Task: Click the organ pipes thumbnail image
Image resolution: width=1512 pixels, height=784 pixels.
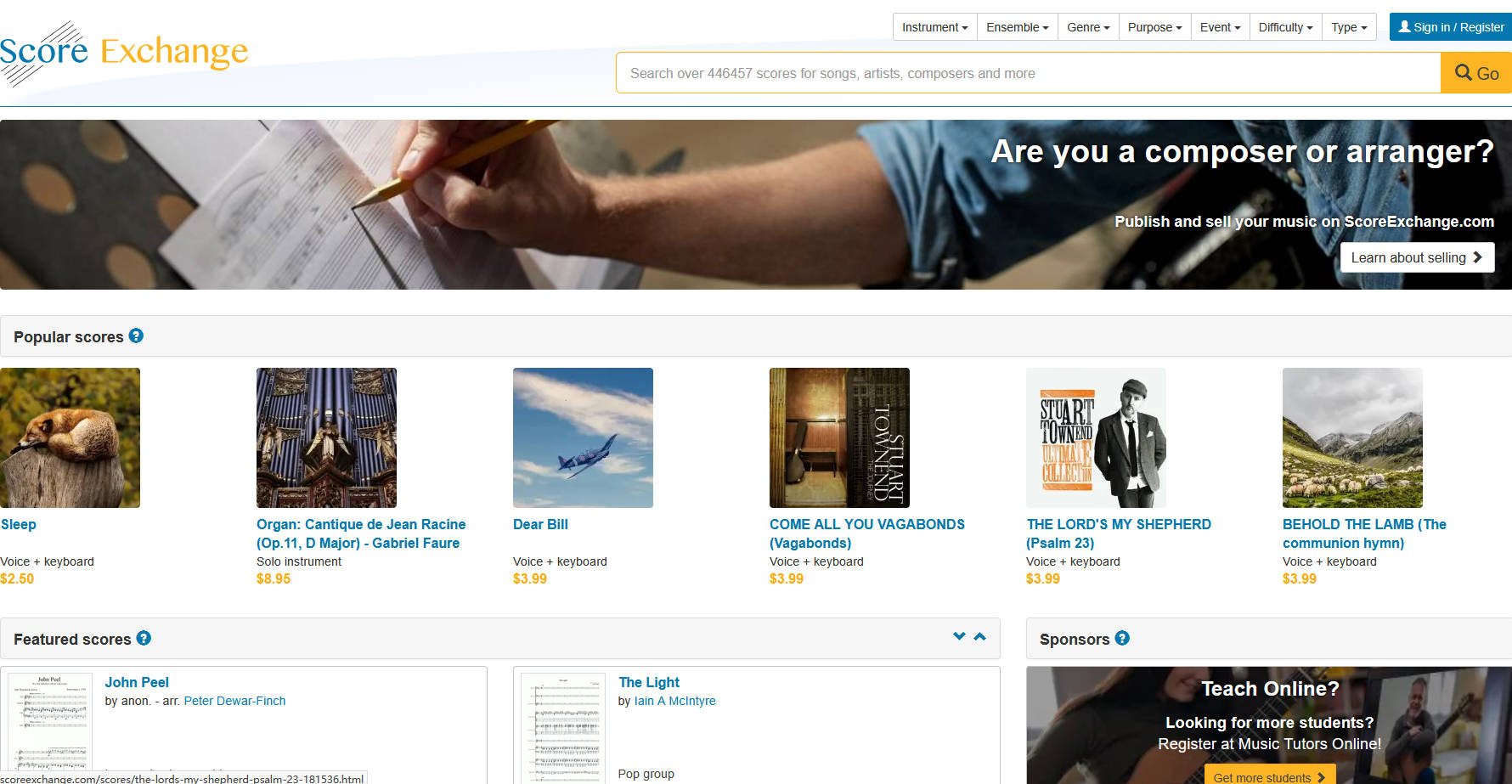Action: [x=326, y=437]
